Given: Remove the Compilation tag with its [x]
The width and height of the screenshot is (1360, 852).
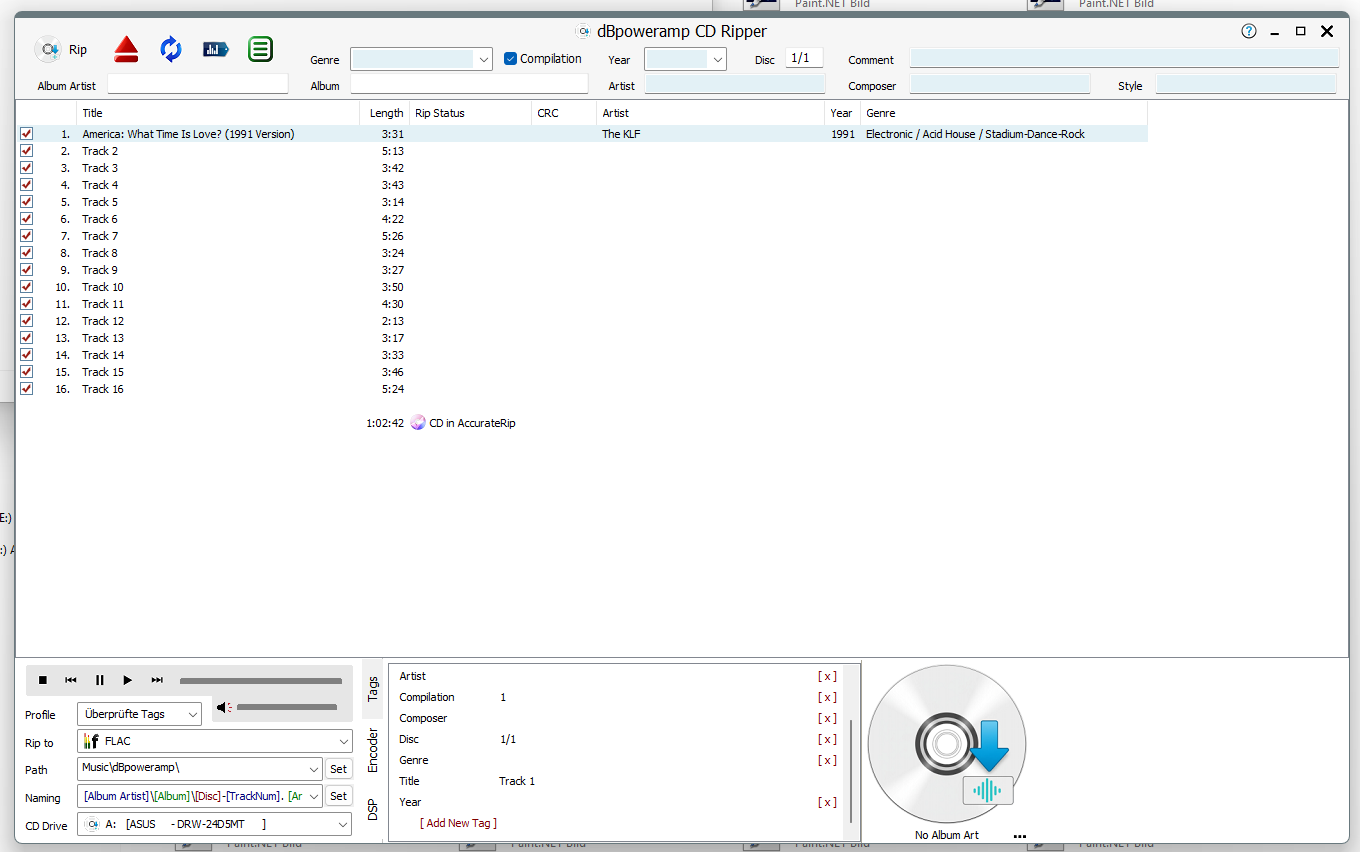Looking at the screenshot, I should pos(827,698).
